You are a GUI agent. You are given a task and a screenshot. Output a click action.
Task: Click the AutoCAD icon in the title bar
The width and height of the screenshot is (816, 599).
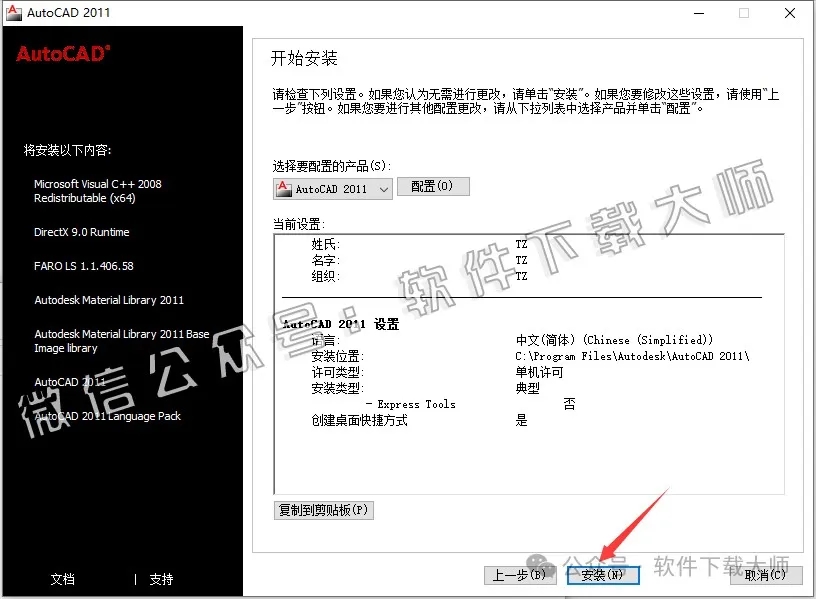(14, 13)
